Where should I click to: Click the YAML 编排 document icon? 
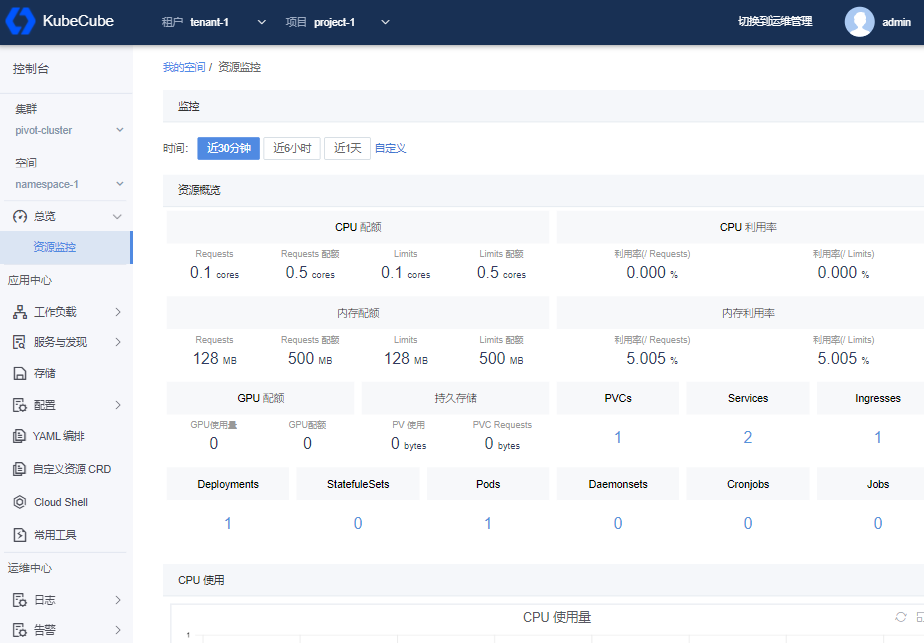point(19,436)
